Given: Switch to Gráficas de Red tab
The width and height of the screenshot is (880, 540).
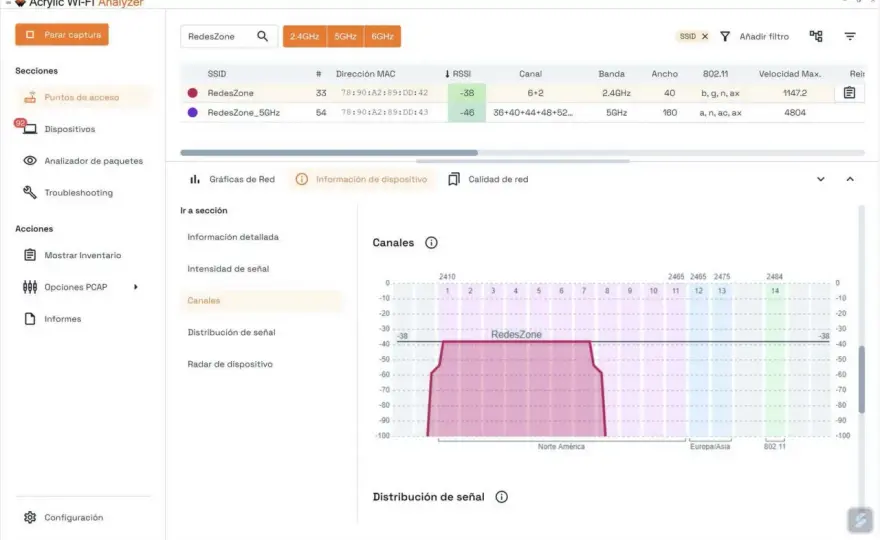Looking at the screenshot, I should 242,180.
